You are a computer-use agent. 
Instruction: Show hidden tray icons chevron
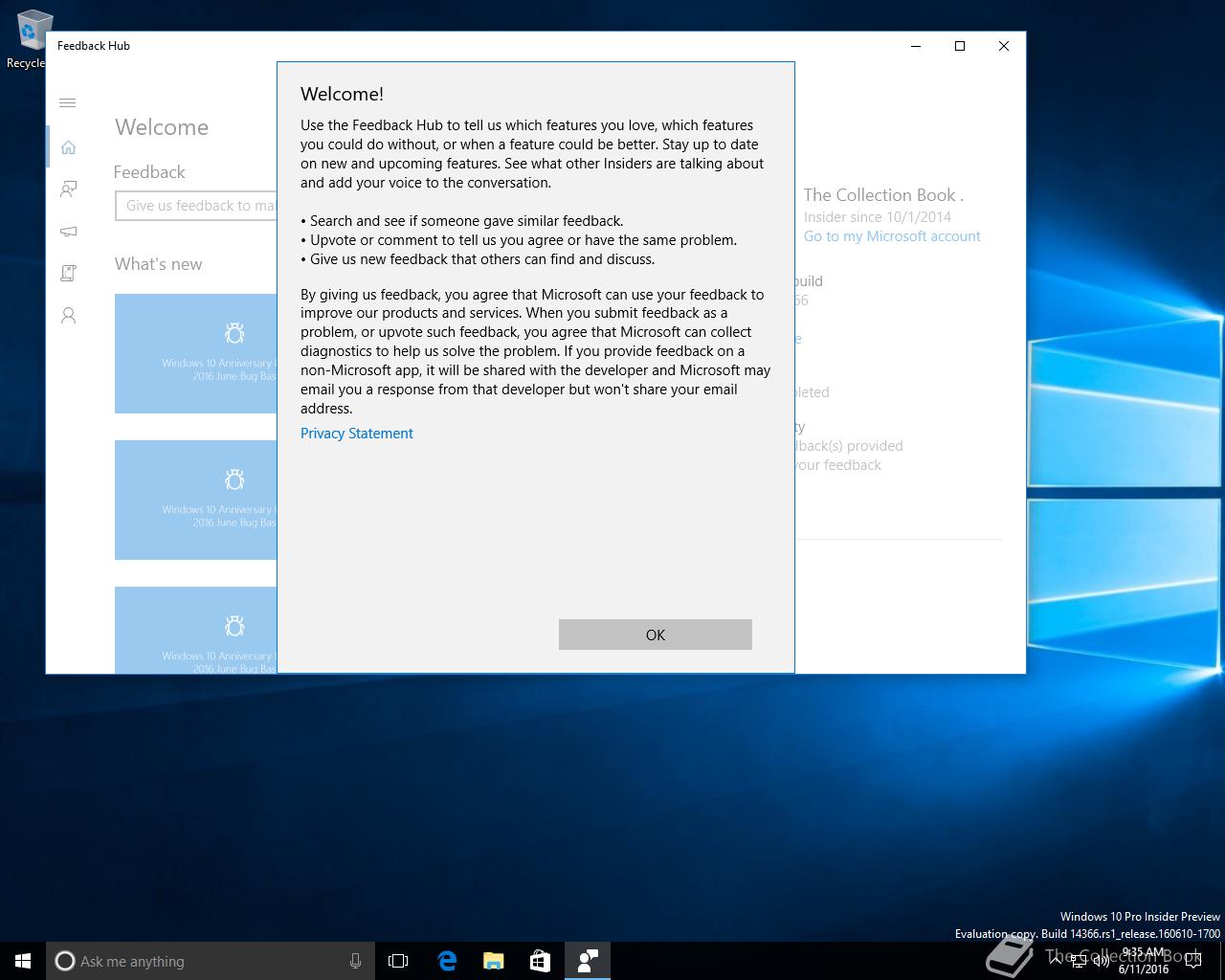[1056, 961]
